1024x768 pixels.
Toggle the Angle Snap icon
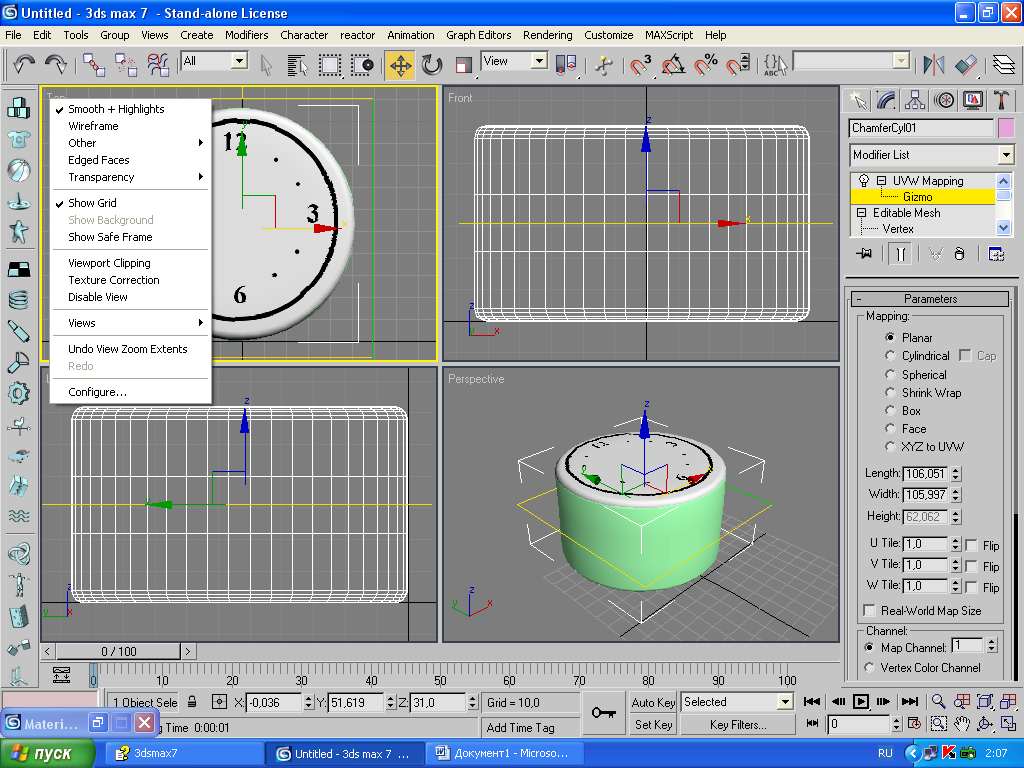pyautogui.click(x=673, y=65)
